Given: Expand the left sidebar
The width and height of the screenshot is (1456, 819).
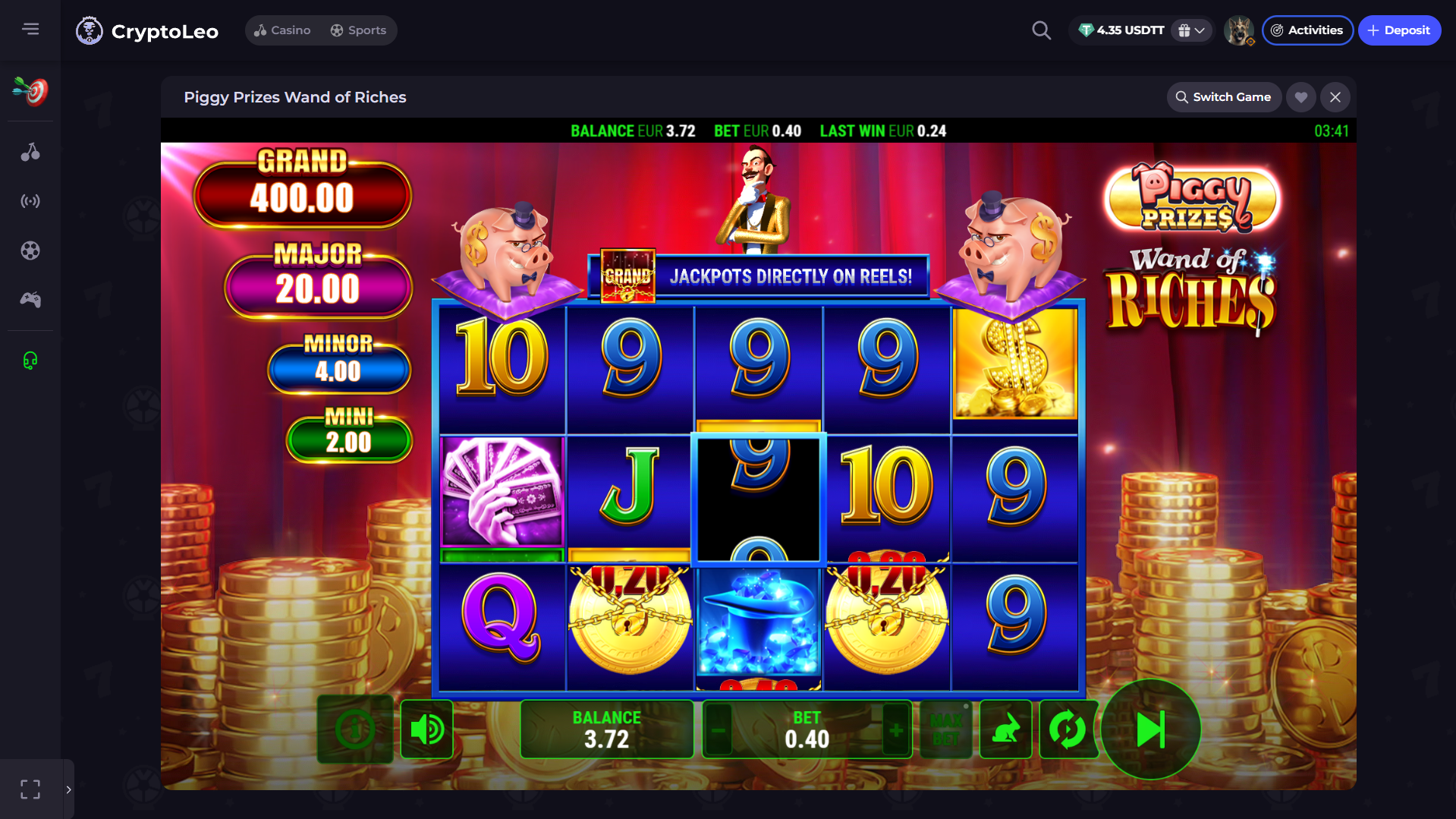Looking at the screenshot, I should pyautogui.click(x=68, y=789).
